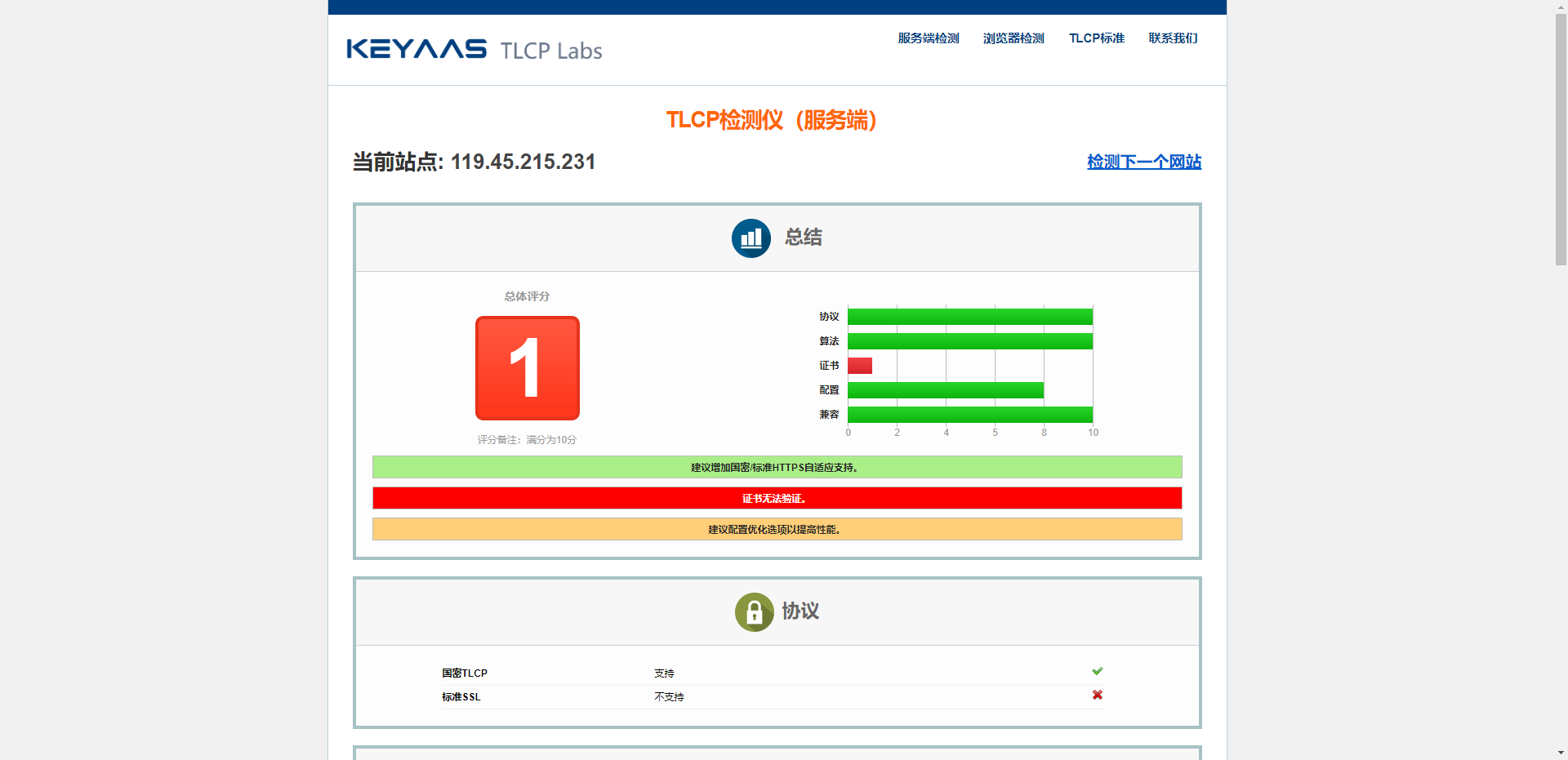Click the bar chart icon beside 总结
The height and width of the screenshot is (760, 1568).
pyautogui.click(x=751, y=238)
